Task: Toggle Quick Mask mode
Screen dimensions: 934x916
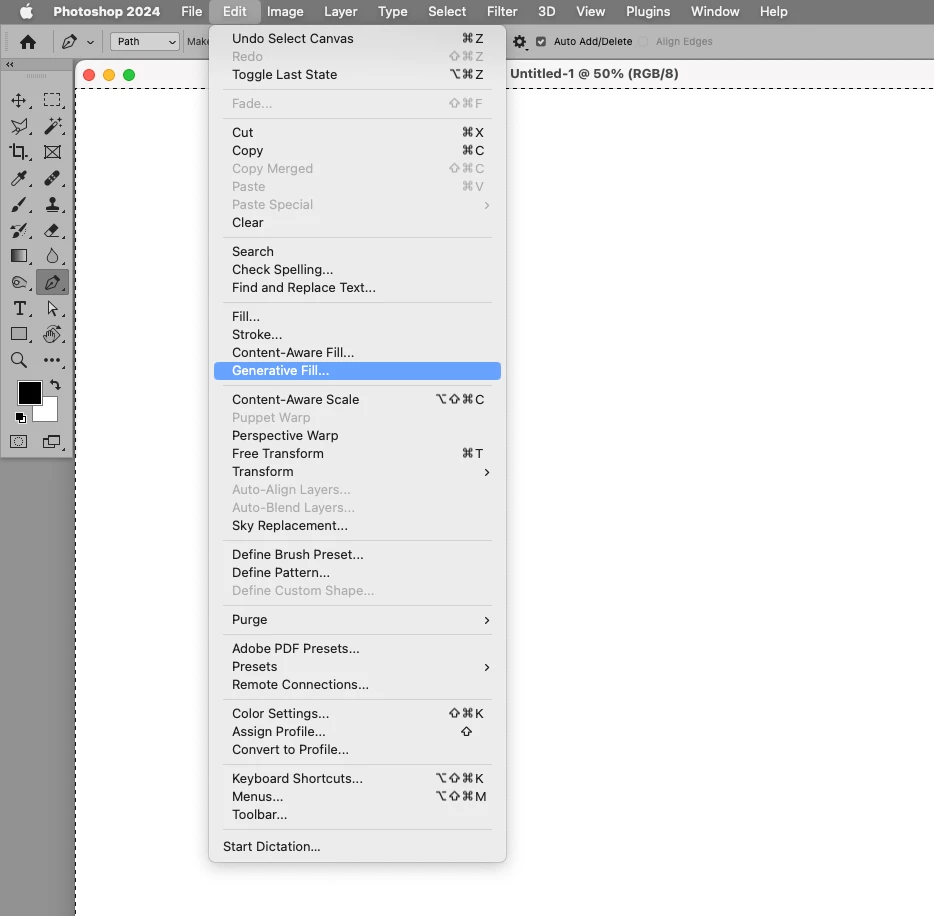Action: coord(18,441)
